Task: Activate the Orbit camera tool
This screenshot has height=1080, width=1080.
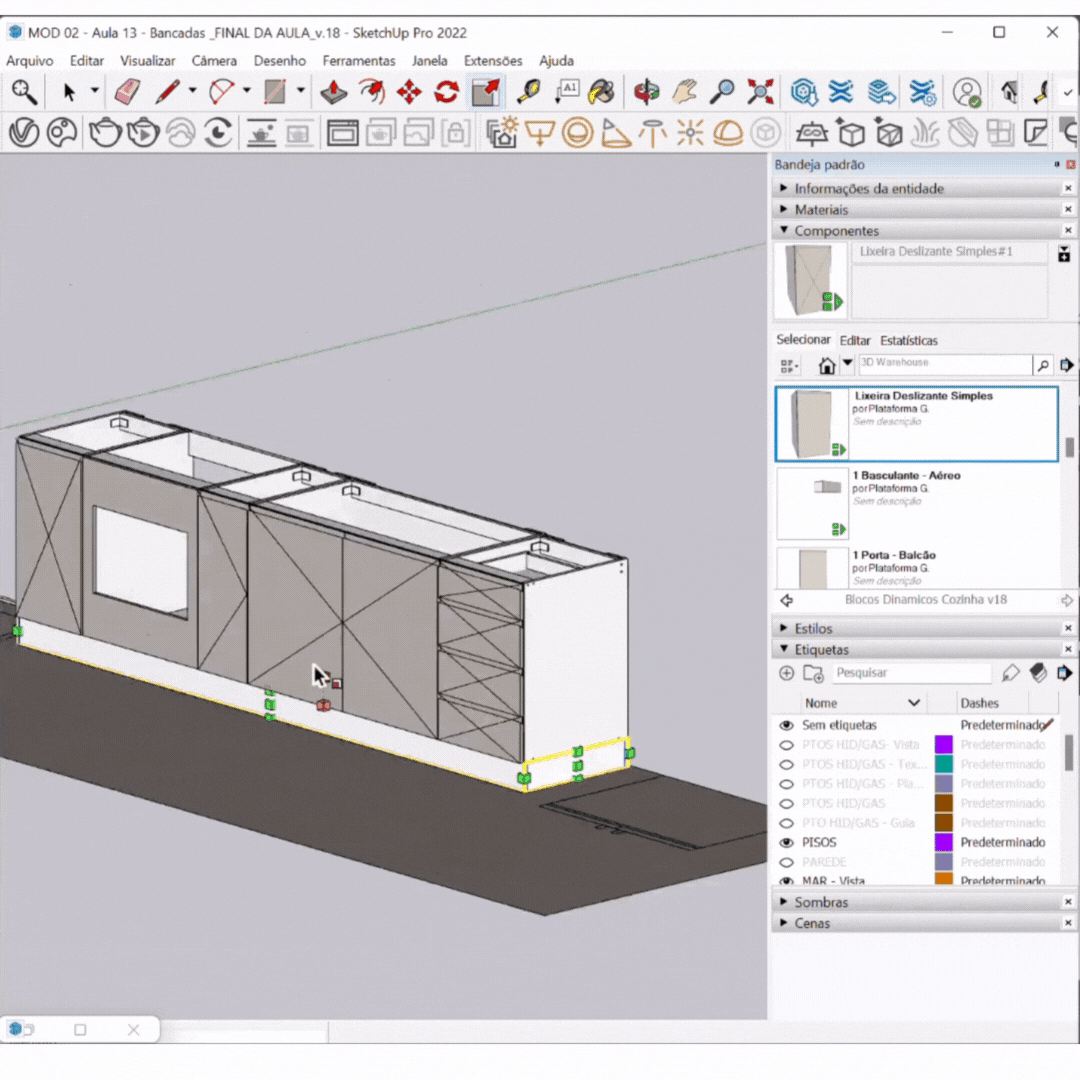Action: coord(647,93)
